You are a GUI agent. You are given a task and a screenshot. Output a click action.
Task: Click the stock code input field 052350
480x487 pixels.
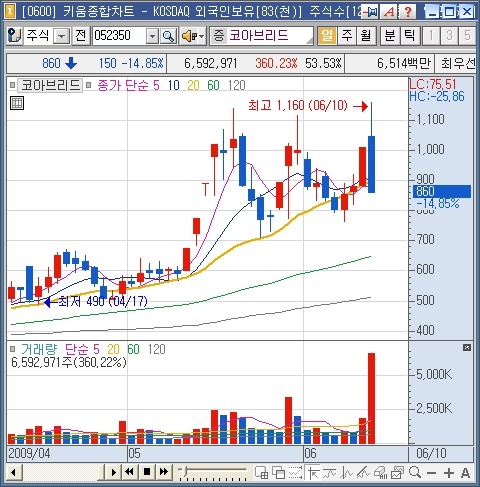[x=119, y=36]
